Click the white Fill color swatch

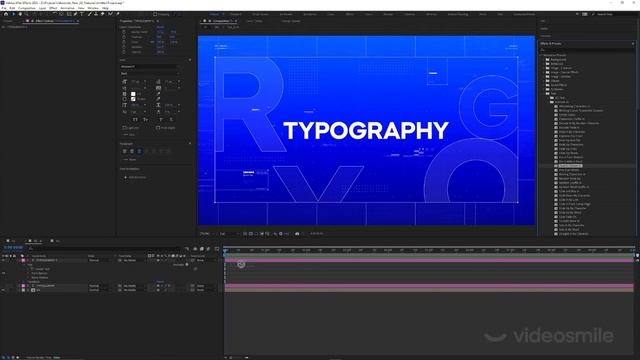coord(133,94)
